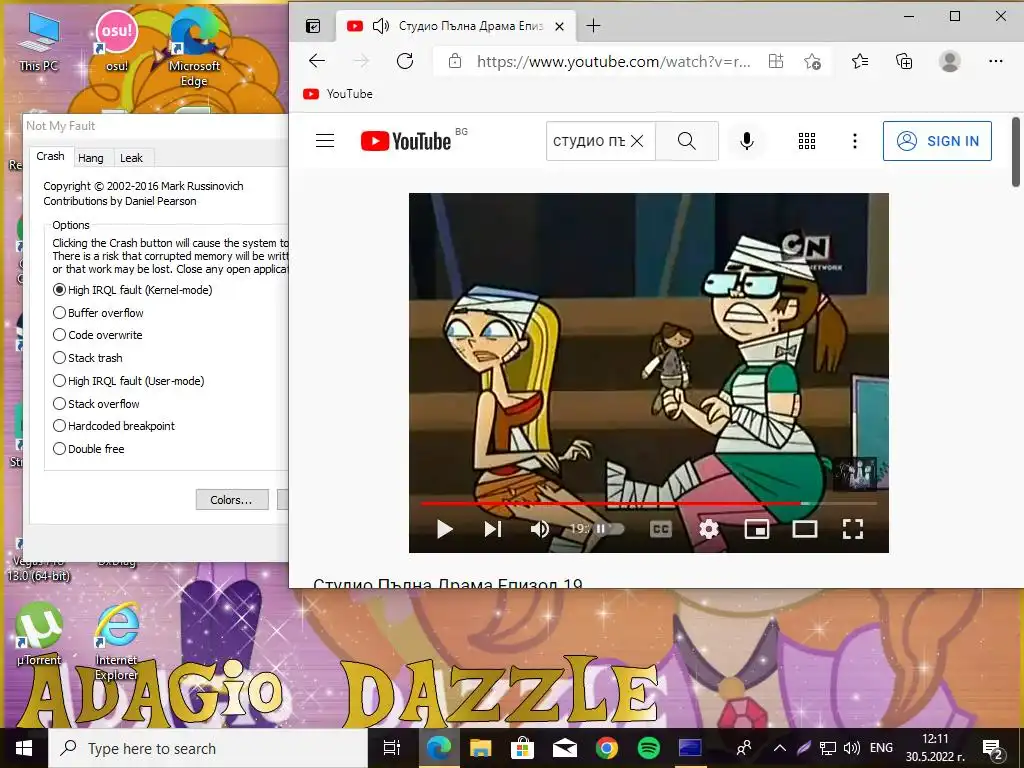Switch to the Leak tab
This screenshot has width=1024, height=768.
(x=131, y=158)
